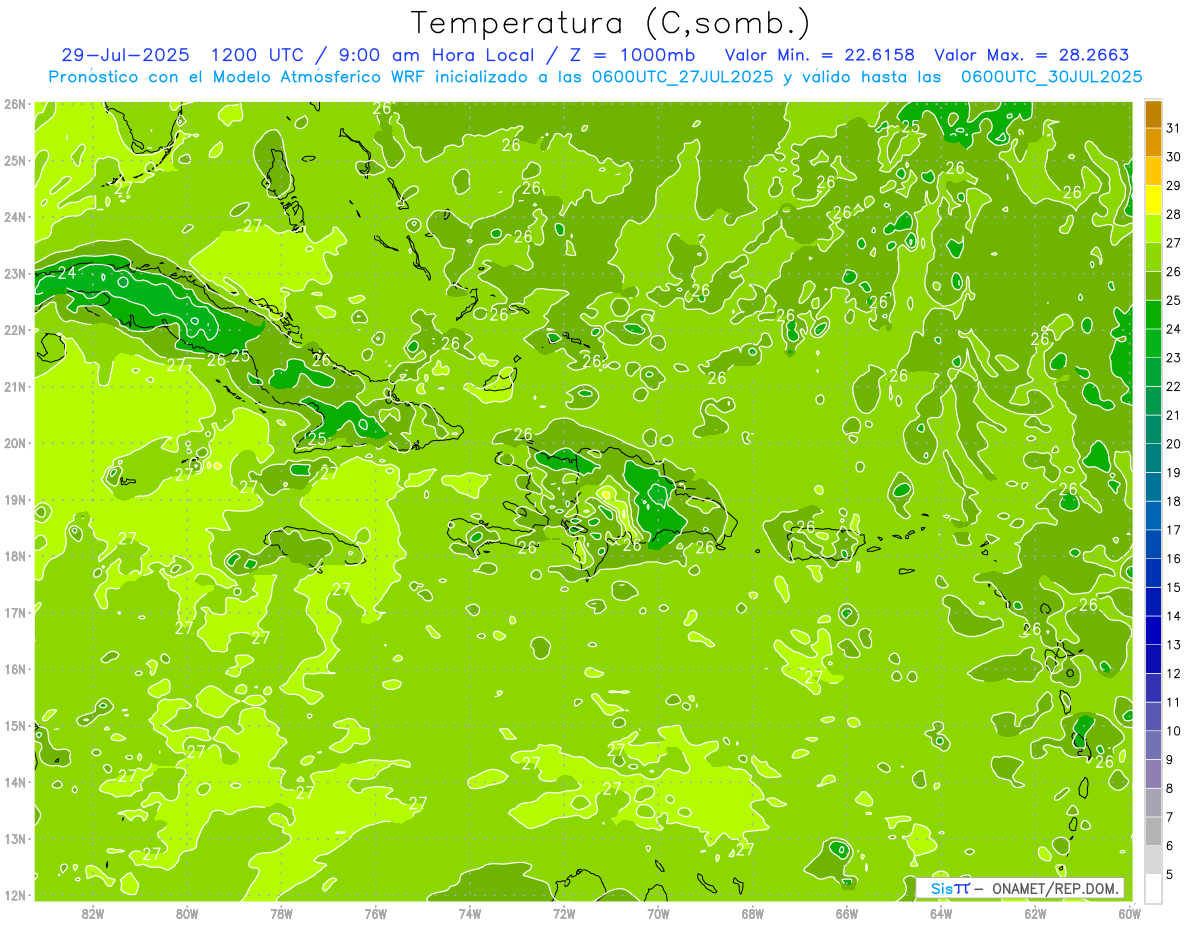
Task: Click the 15N latitude axis label
Action: [x=15, y=725]
